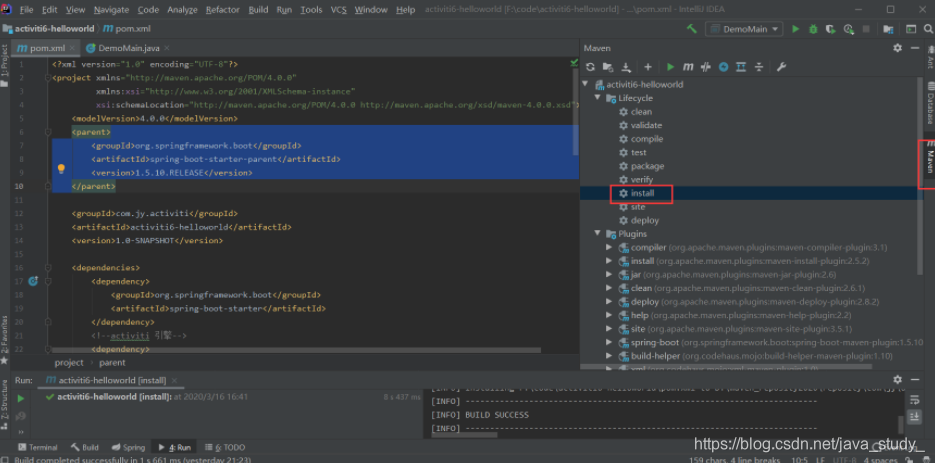Open the Refactor menu
The width and height of the screenshot is (935, 463).
point(223,10)
